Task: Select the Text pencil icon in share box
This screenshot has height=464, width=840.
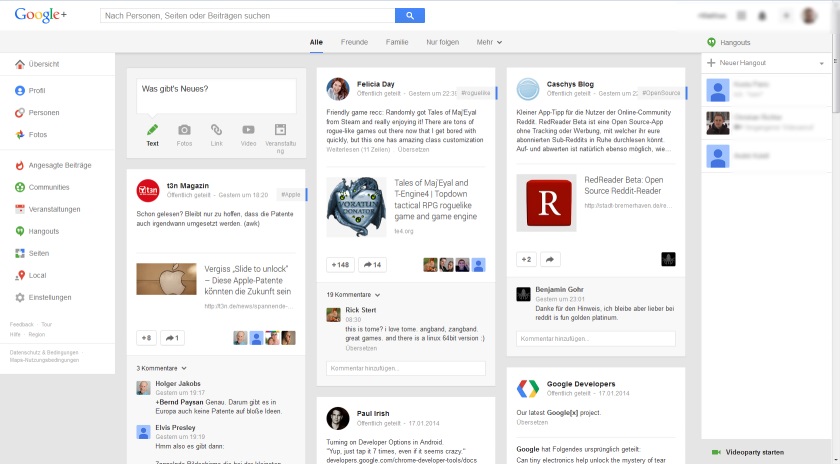Action: 152,130
